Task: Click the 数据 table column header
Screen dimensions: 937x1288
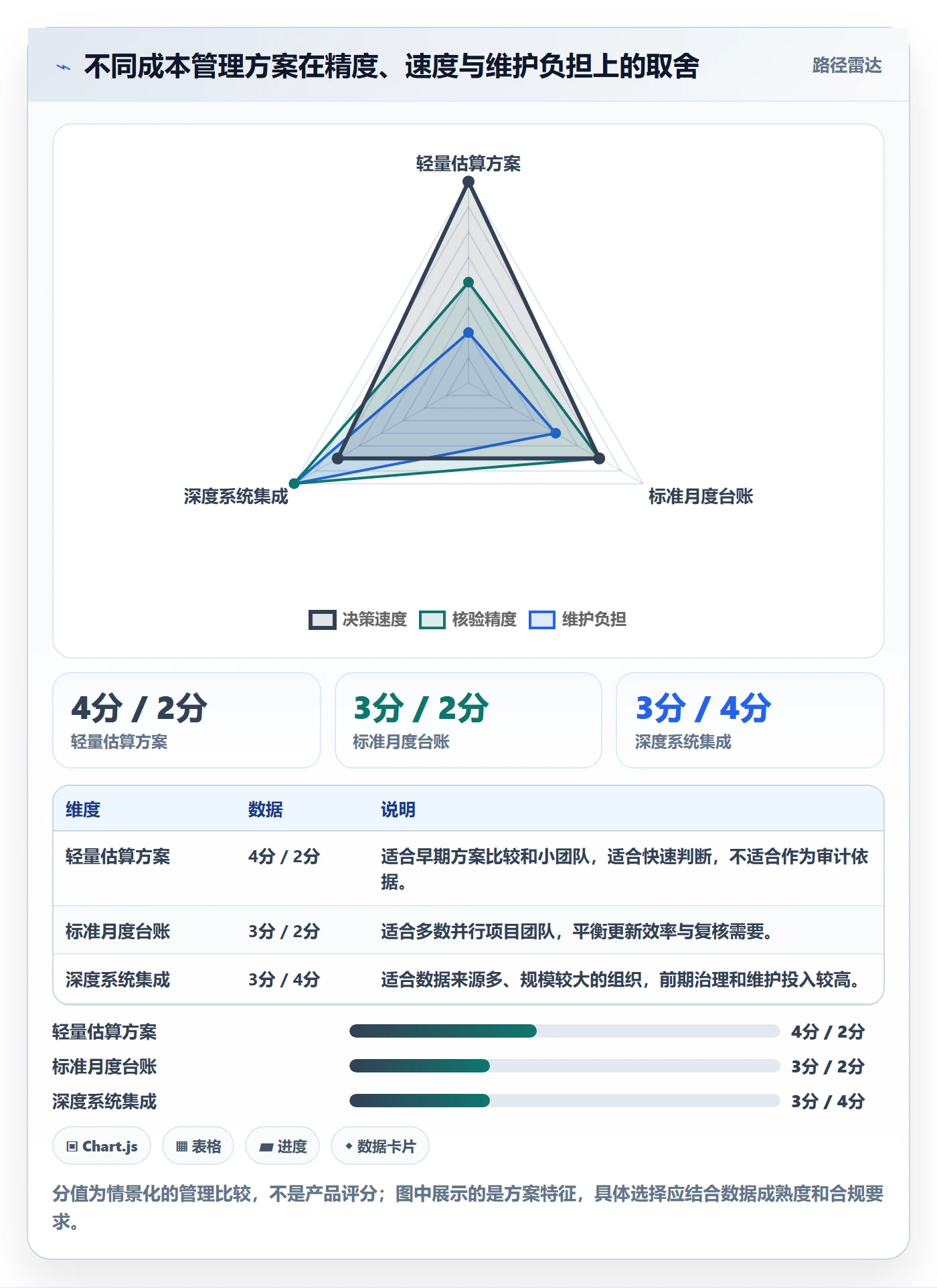Action: tap(266, 809)
